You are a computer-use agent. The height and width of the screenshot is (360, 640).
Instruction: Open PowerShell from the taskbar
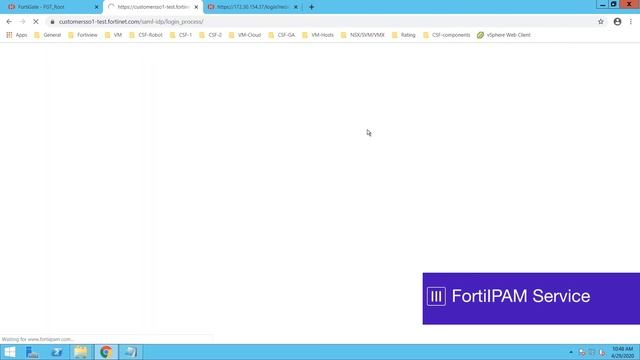(x=57, y=352)
